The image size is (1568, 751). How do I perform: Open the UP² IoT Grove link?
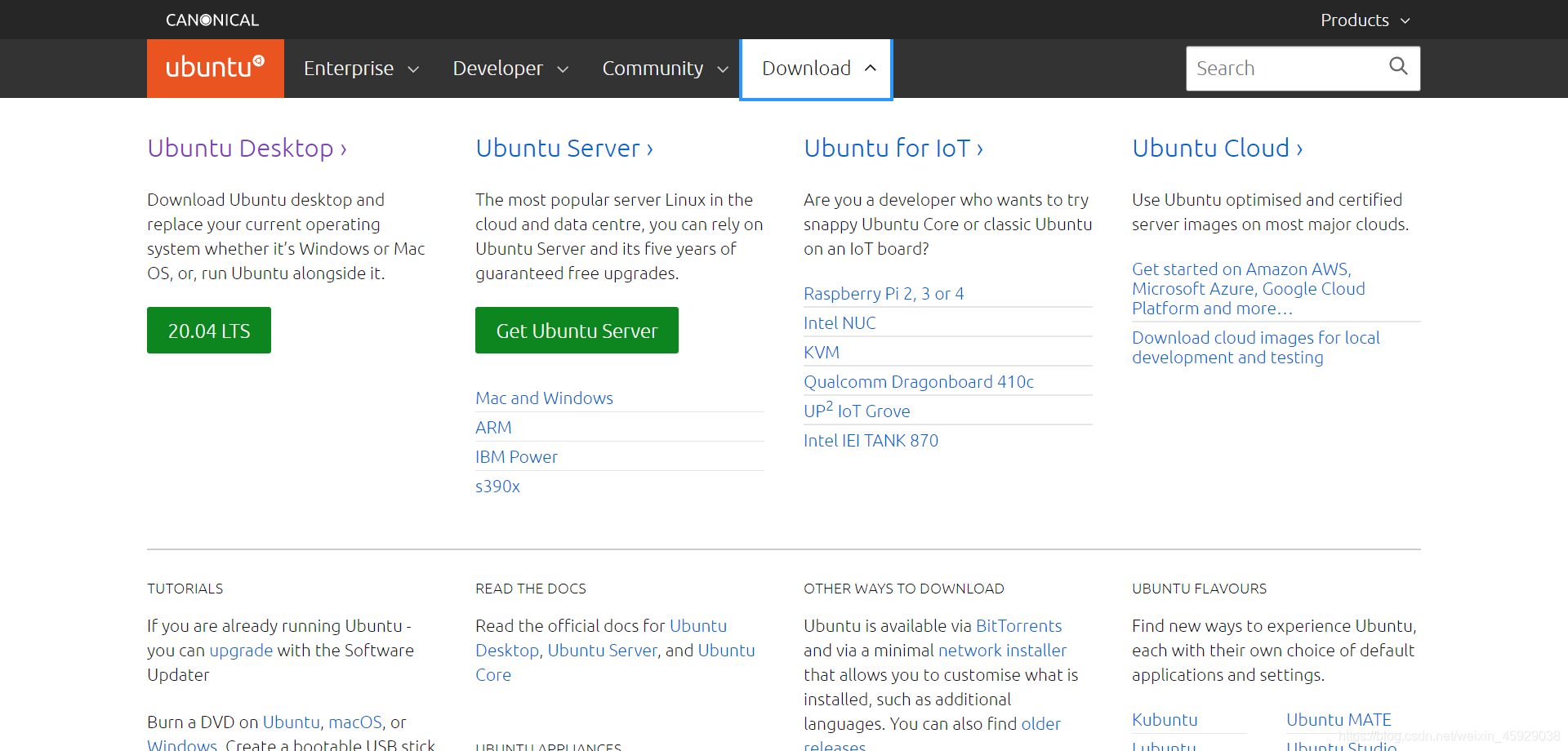click(857, 410)
